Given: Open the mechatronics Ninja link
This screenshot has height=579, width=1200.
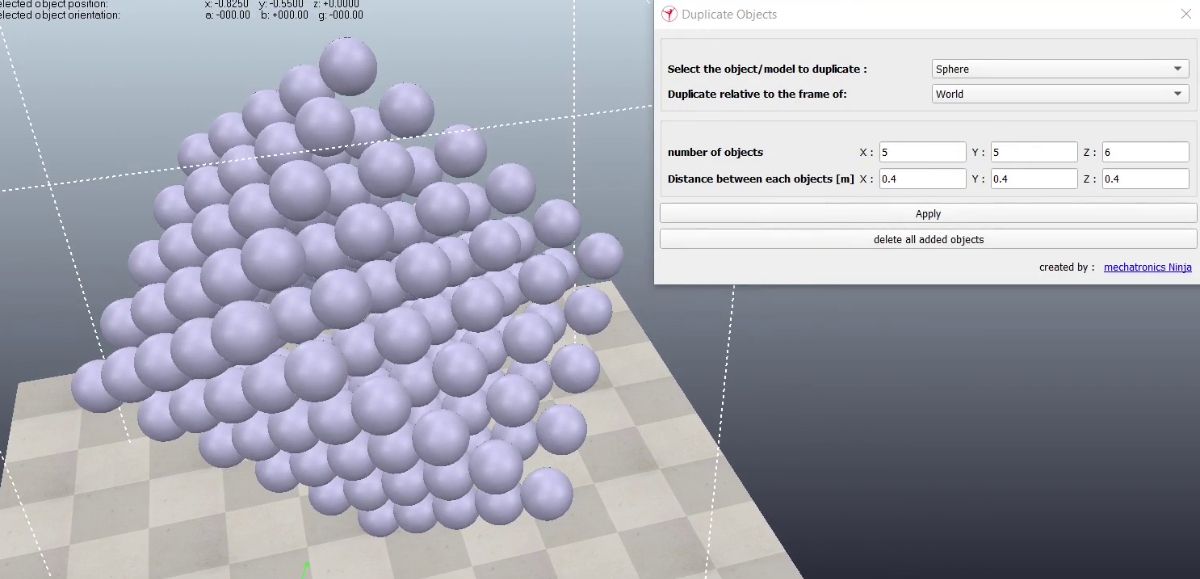Looking at the screenshot, I should point(1147,267).
